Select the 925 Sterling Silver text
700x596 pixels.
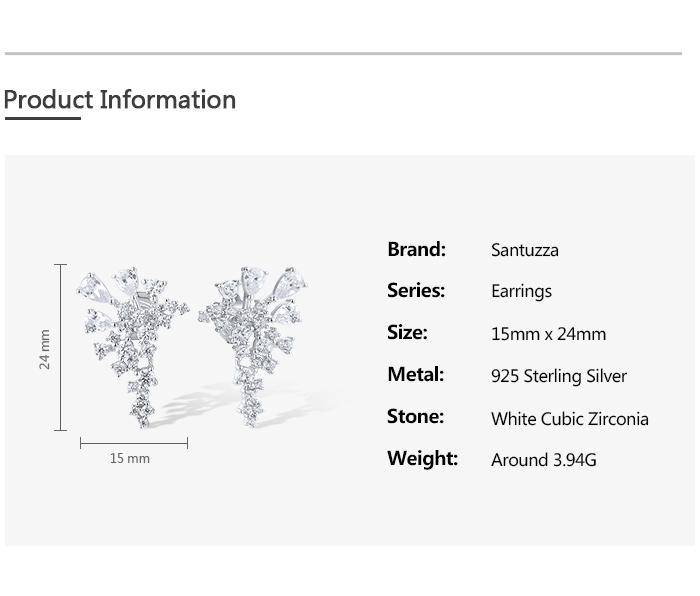click(x=559, y=376)
